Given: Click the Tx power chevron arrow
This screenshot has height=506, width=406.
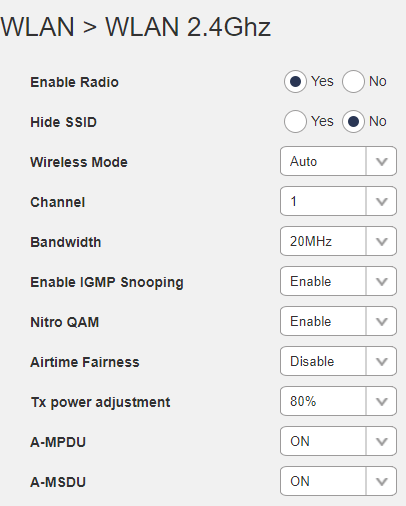Looking at the screenshot, I should tap(382, 402).
